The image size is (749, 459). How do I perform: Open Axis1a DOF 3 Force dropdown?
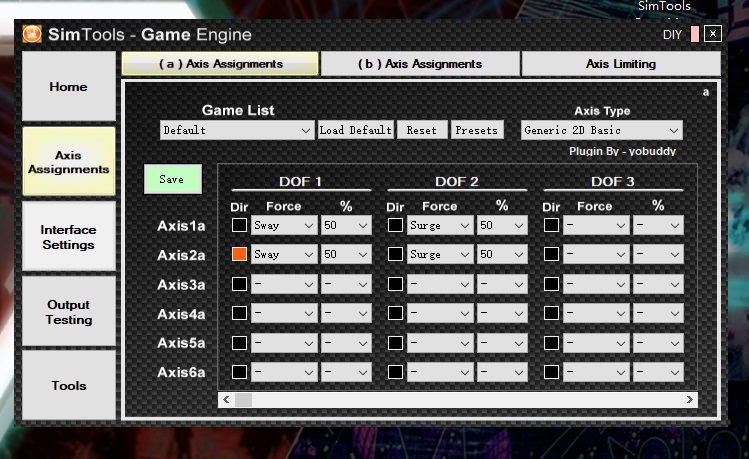596,225
